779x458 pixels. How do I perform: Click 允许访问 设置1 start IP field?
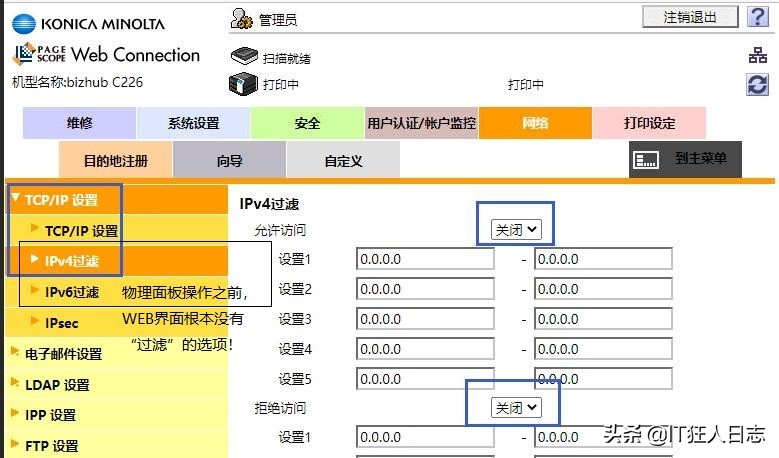click(425, 259)
